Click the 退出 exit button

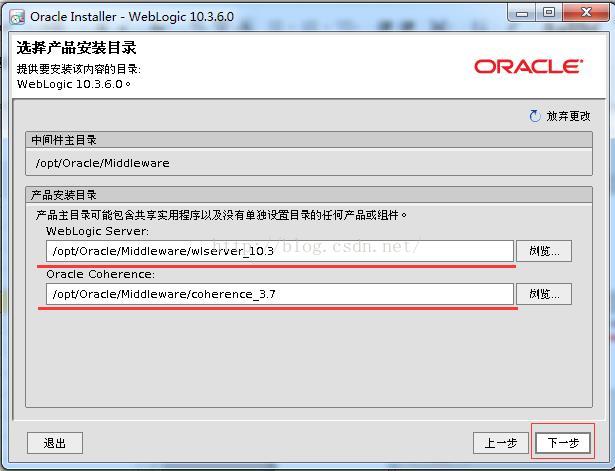55,443
